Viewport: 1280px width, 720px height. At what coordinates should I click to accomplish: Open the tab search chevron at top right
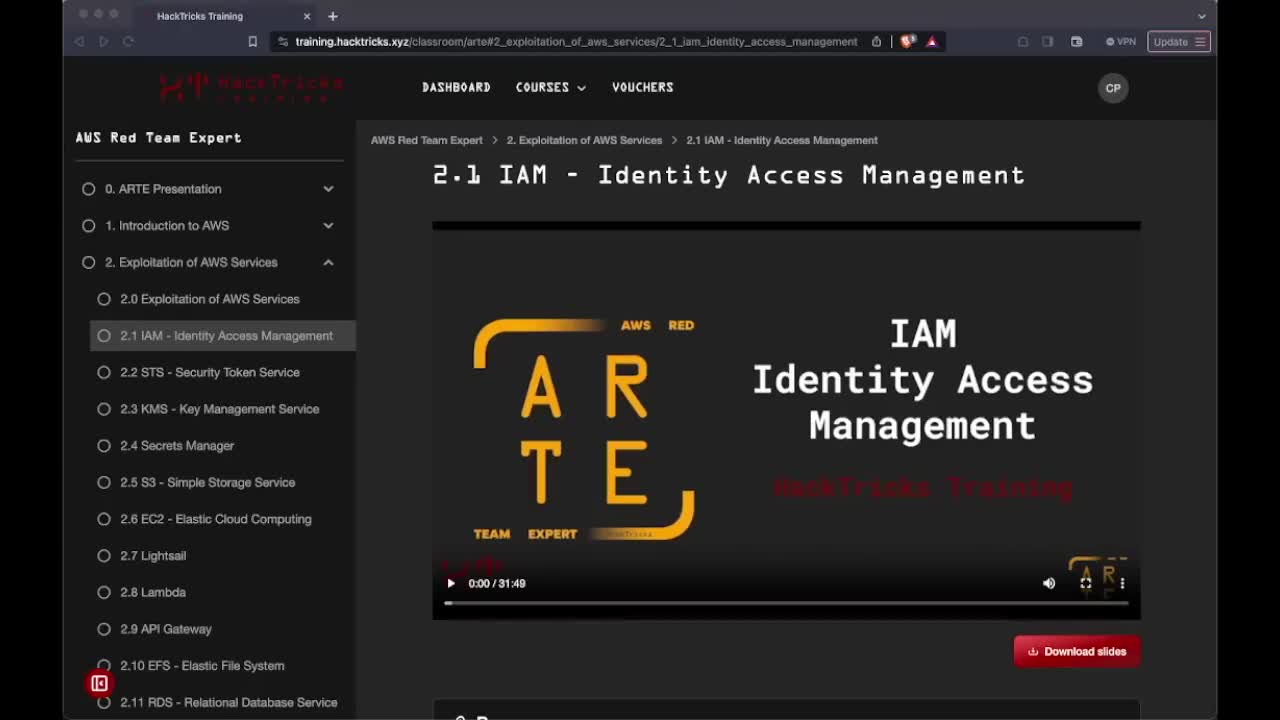click(1201, 16)
